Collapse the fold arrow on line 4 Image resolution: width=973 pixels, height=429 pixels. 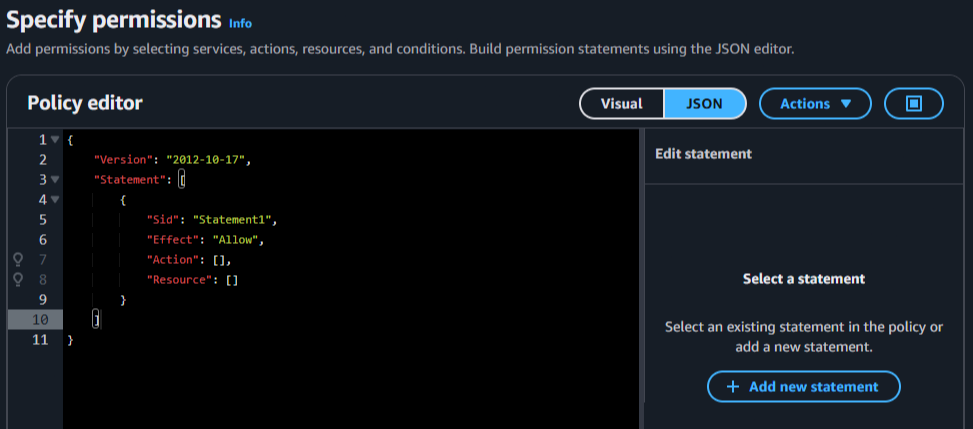[55, 199]
